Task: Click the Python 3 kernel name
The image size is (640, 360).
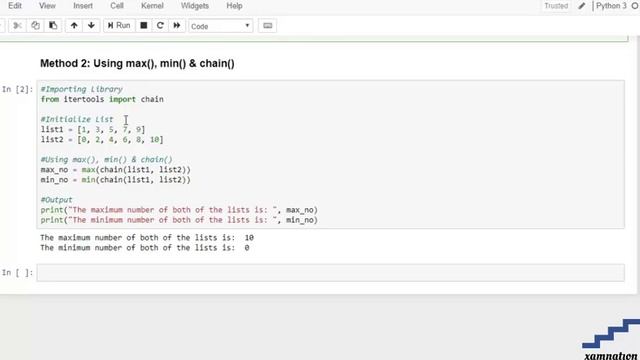Action: pos(611,6)
